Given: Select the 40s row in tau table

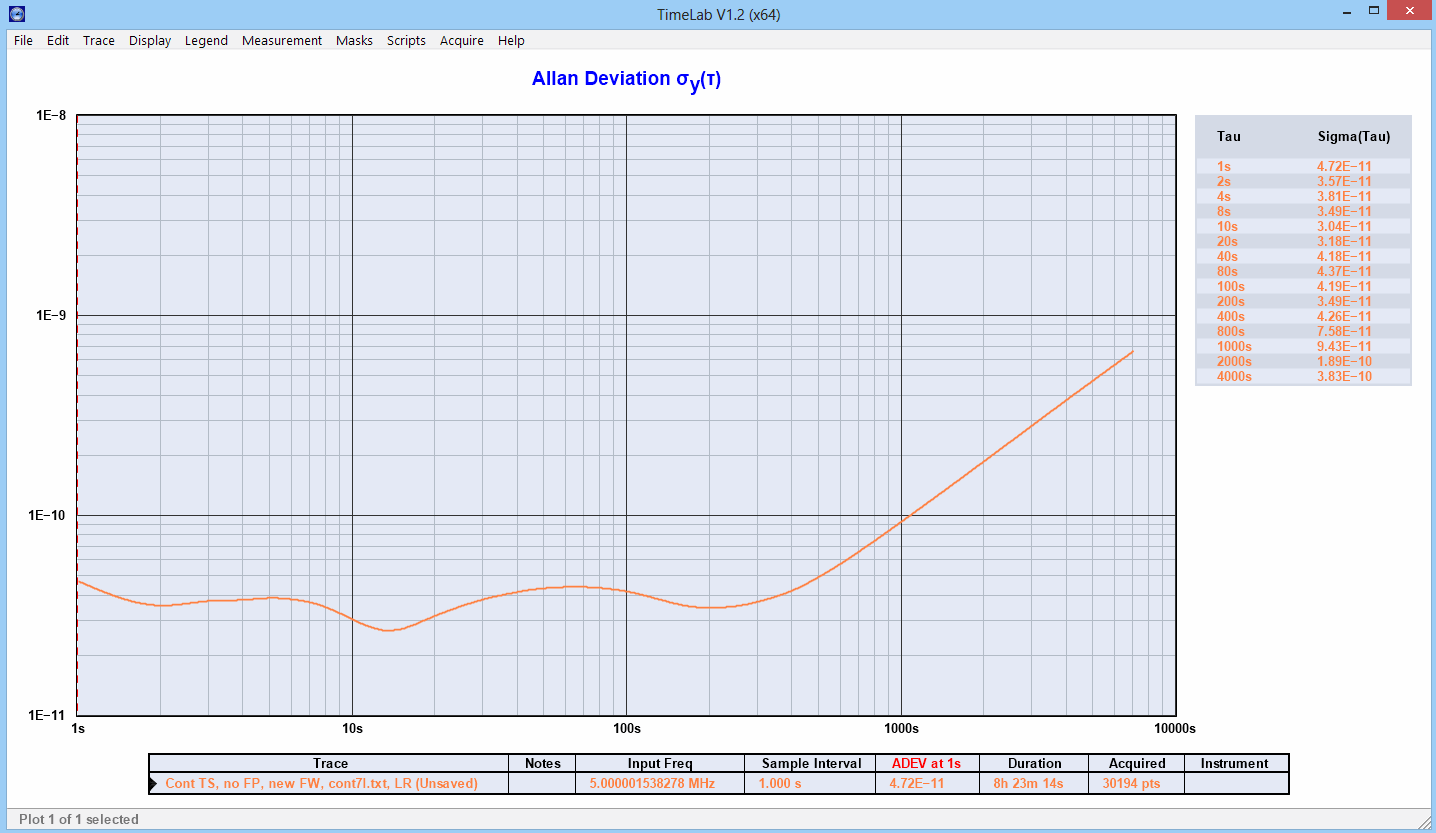Looking at the screenshot, I should click(x=1303, y=256).
